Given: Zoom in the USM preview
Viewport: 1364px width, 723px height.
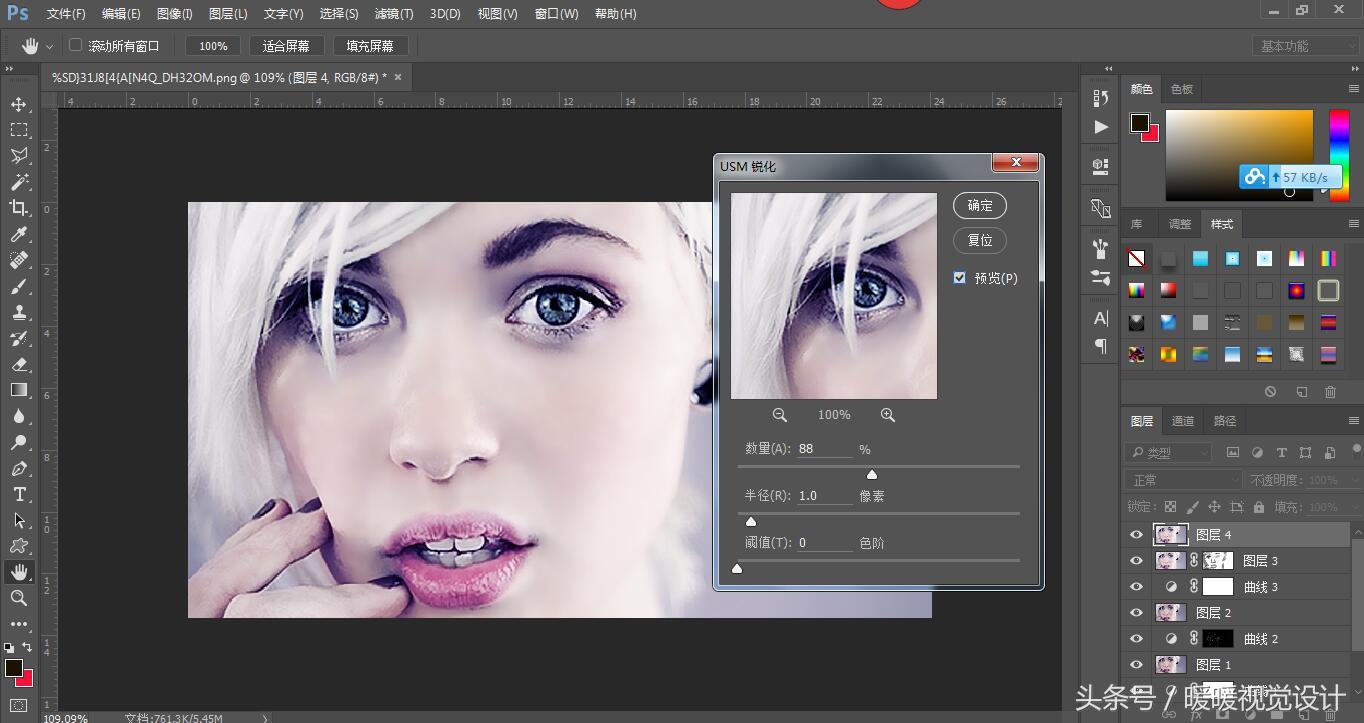Looking at the screenshot, I should pos(887,415).
